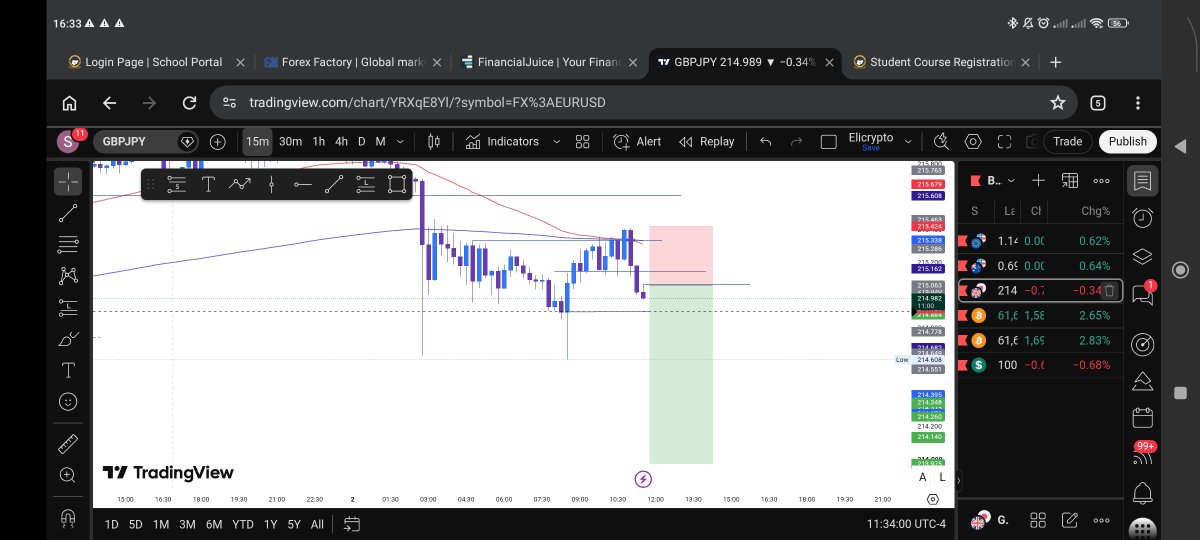Toggle auto scale A button
Screen dimensions: 1200x540
click(x=922, y=478)
